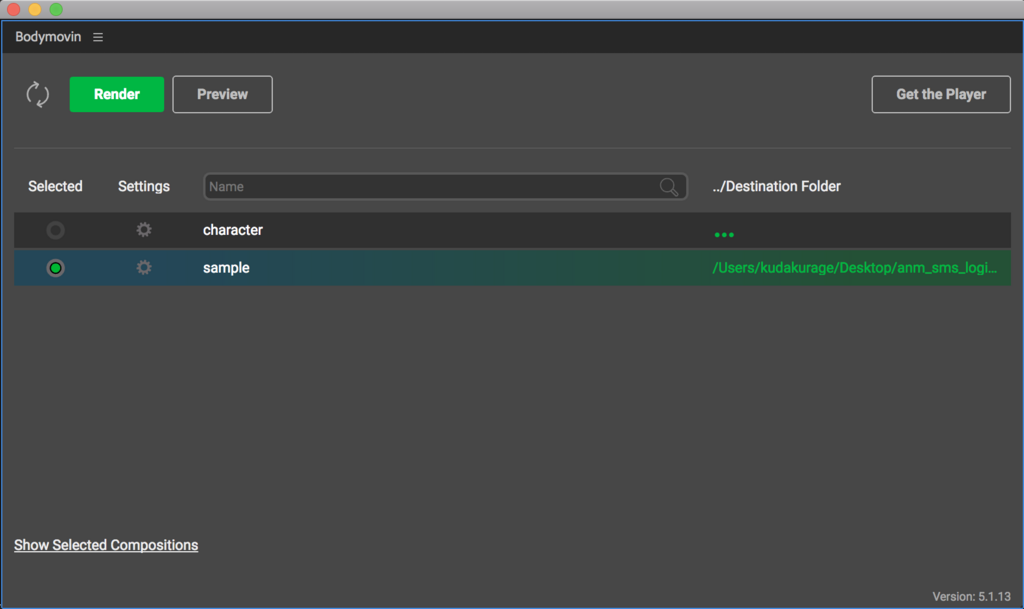Image resolution: width=1024 pixels, height=609 pixels.
Task: Click the Selected column header
Action: coord(56,186)
